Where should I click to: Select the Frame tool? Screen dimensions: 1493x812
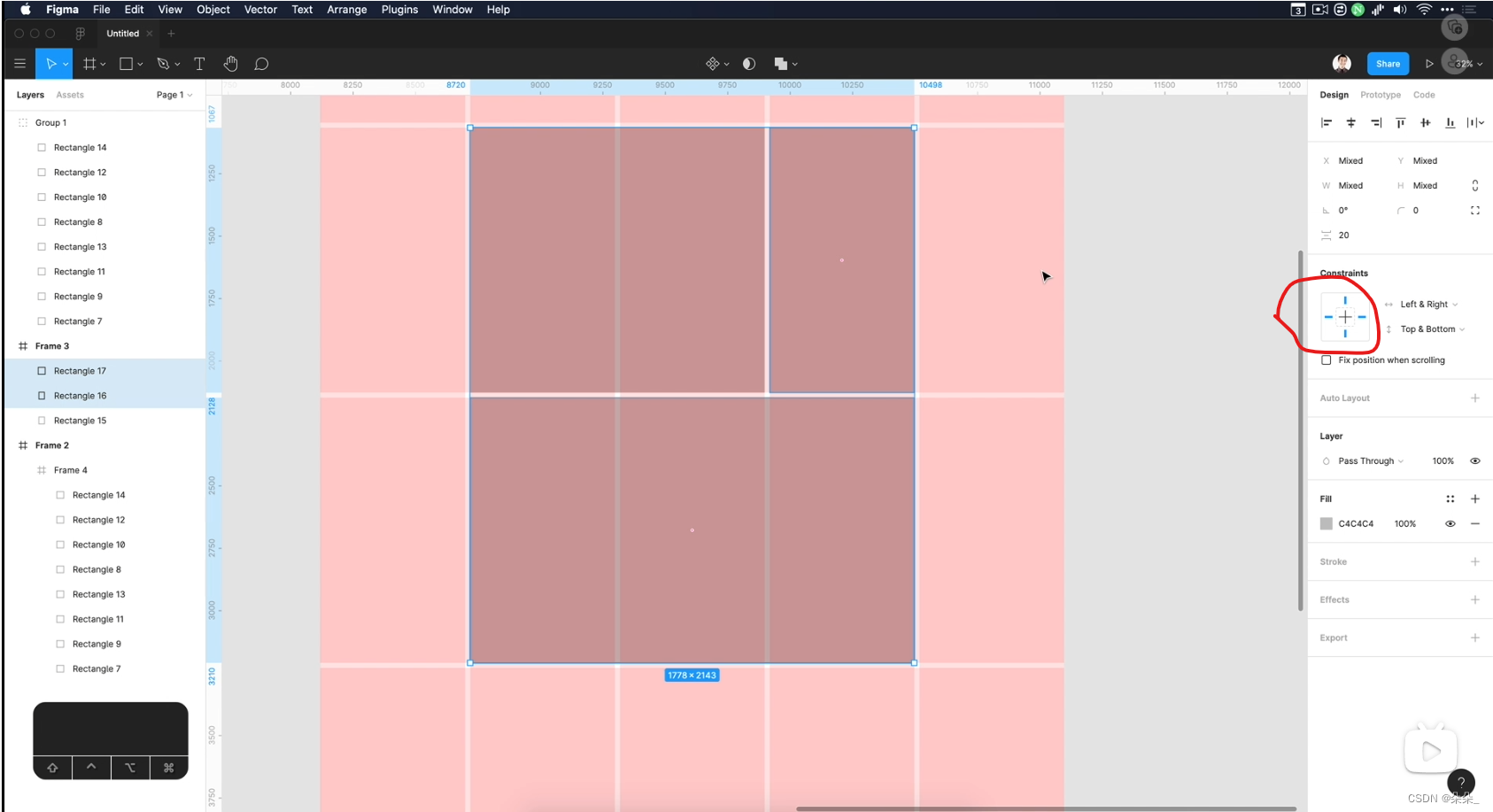(91, 64)
